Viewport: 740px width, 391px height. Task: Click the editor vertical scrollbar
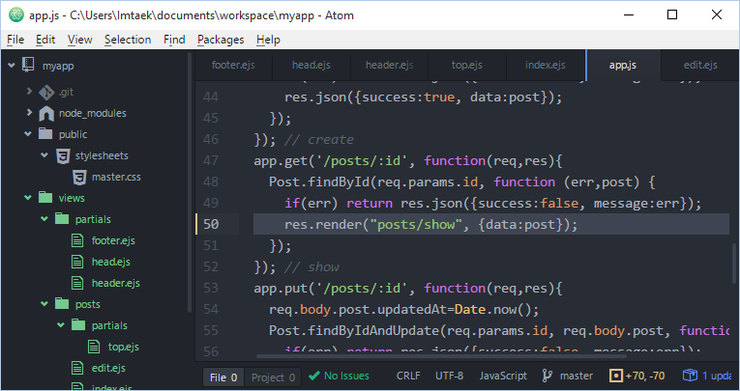coord(734,265)
